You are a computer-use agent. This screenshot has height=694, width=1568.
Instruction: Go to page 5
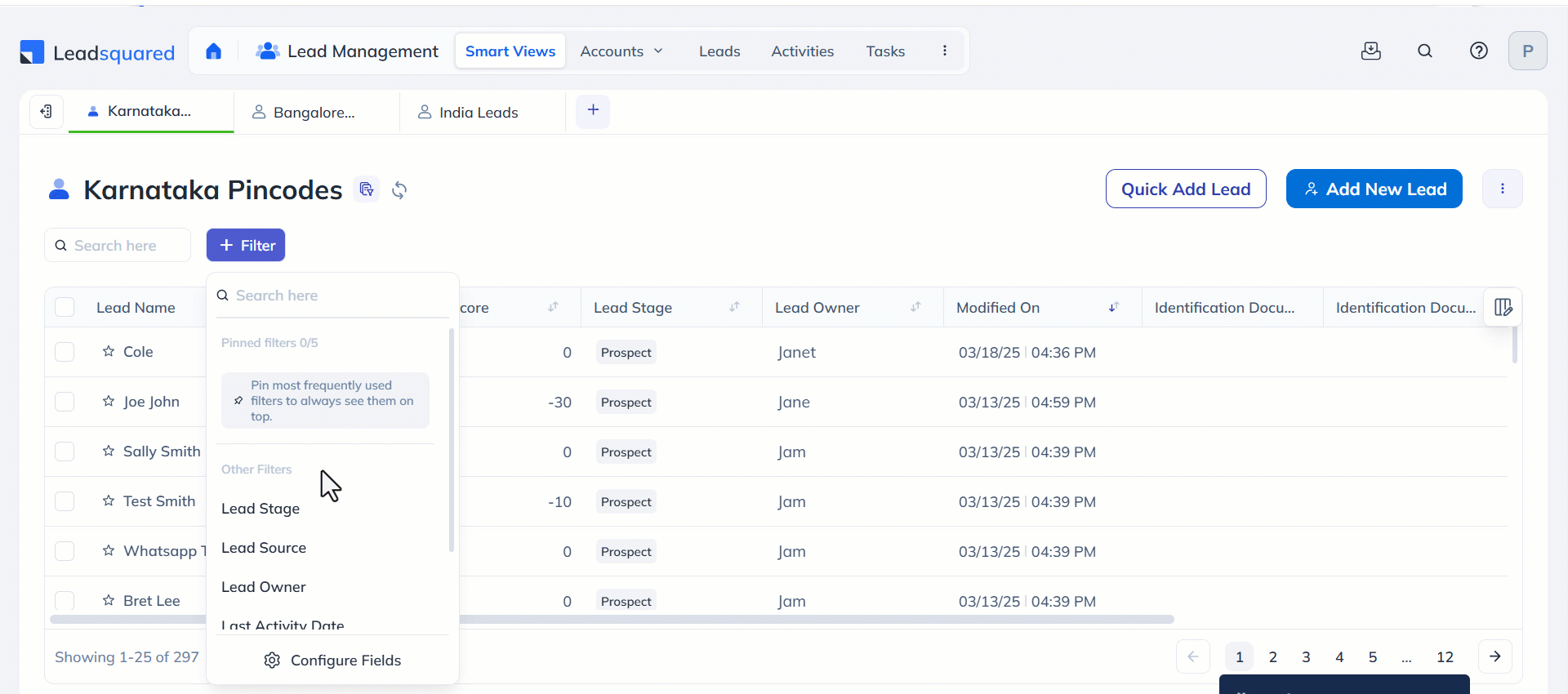[x=1373, y=656]
